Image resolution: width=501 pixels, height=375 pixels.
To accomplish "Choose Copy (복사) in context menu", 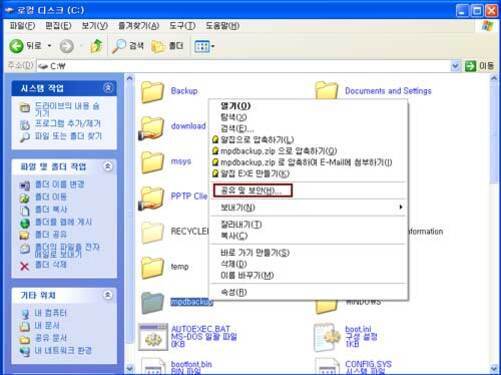I will tap(308, 236).
